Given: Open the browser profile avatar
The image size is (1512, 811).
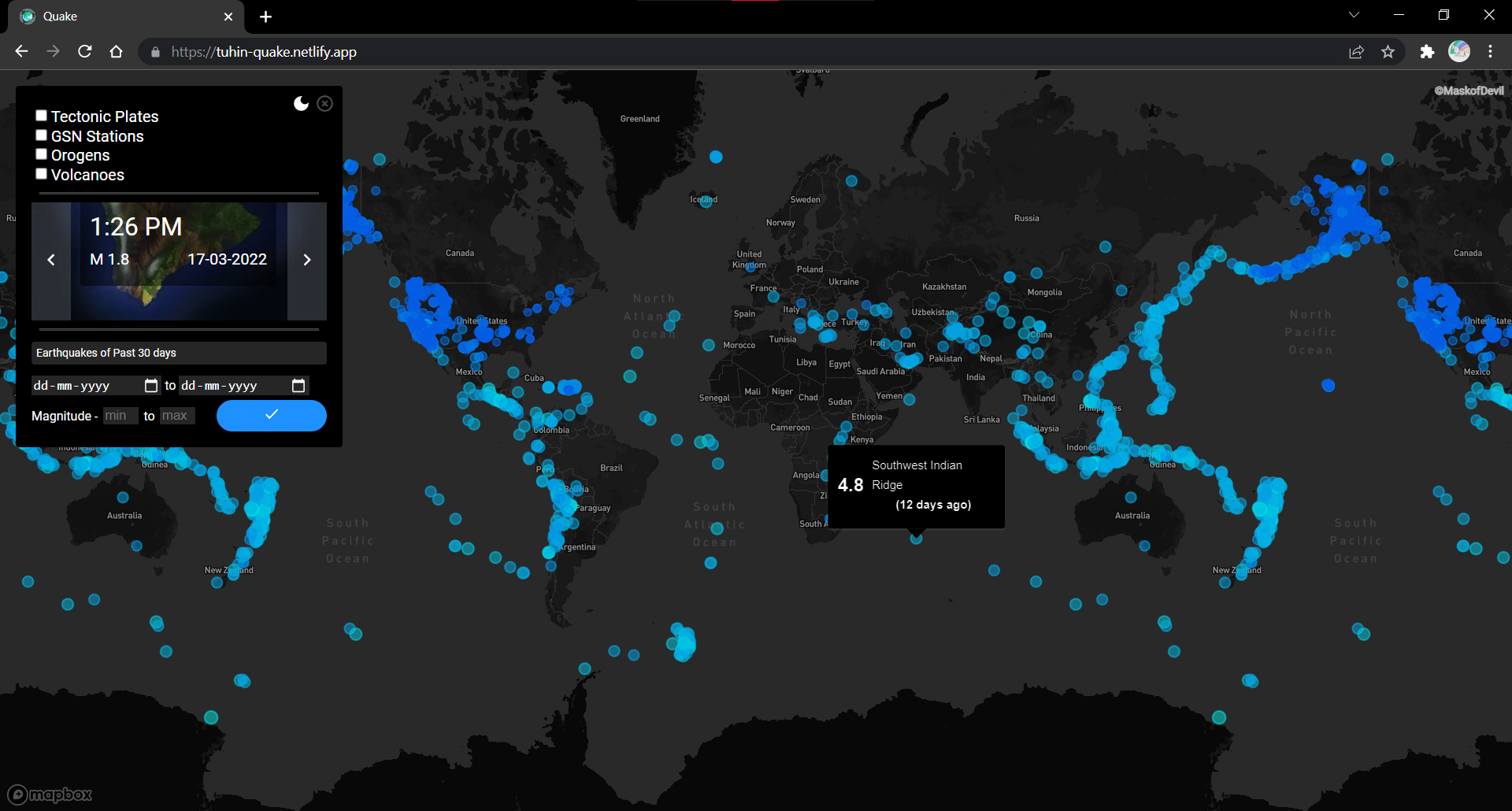Looking at the screenshot, I should coord(1459,52).
